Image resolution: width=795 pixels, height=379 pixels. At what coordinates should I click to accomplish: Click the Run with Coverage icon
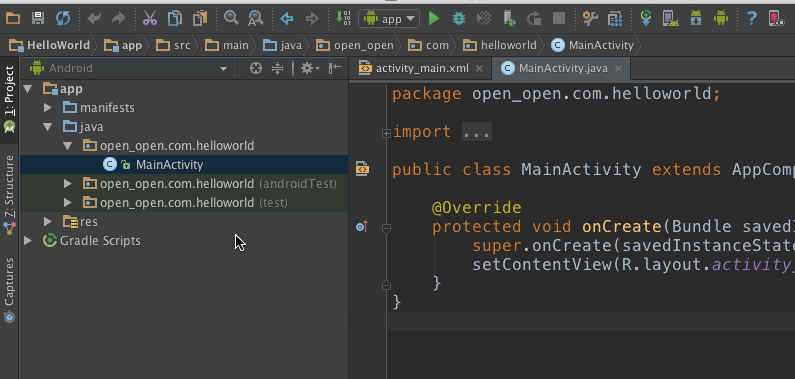484,19
